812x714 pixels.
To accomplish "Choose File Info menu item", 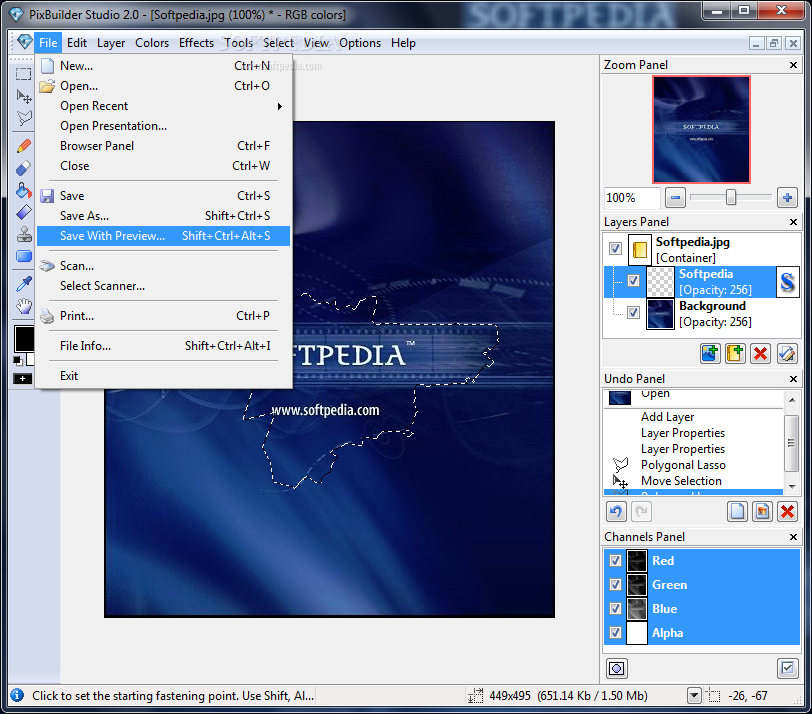I will point(164,346).
